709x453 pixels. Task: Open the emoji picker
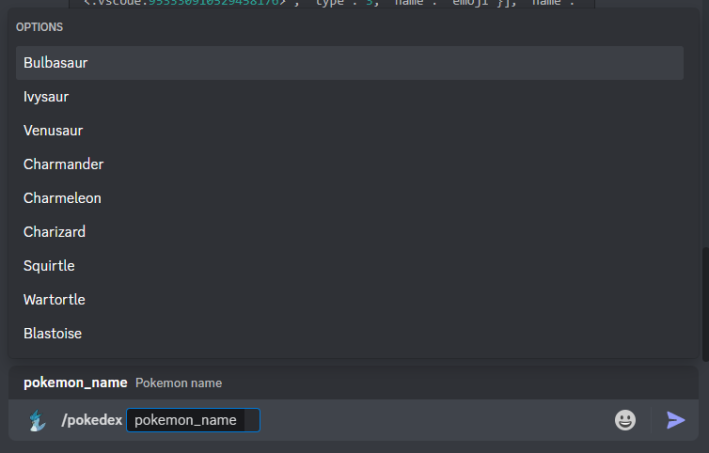pos(625,420)
